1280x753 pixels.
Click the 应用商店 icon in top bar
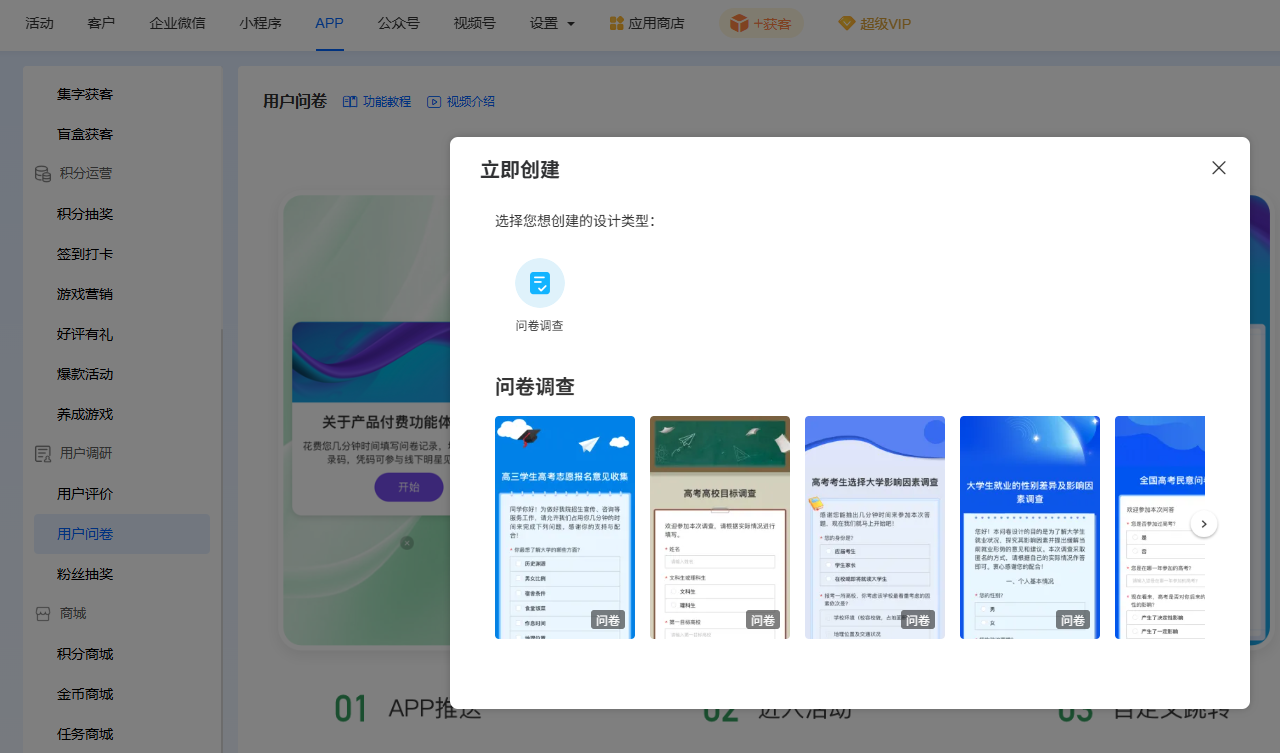[617, 23]
